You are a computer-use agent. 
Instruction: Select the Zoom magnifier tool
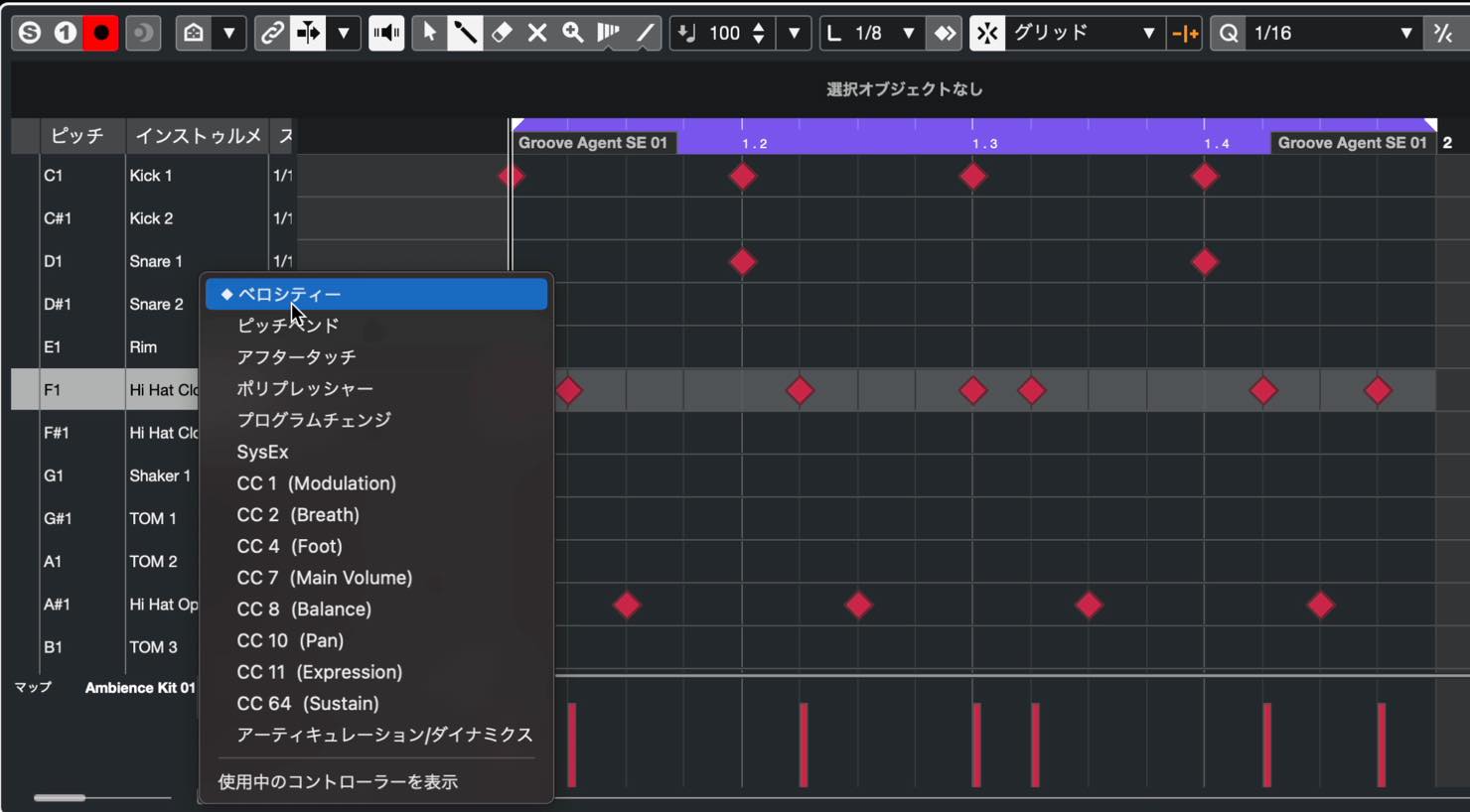(573, 33)
